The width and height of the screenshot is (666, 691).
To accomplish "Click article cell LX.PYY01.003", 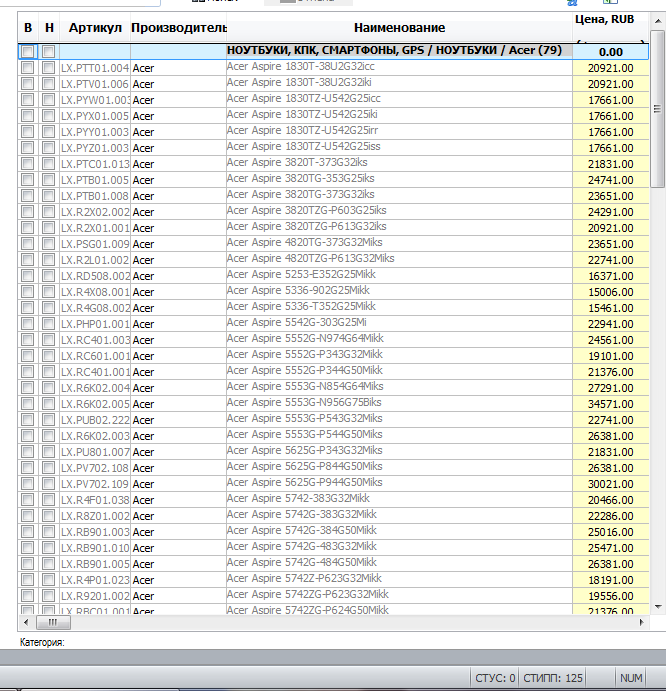I will tap(95, 132).
